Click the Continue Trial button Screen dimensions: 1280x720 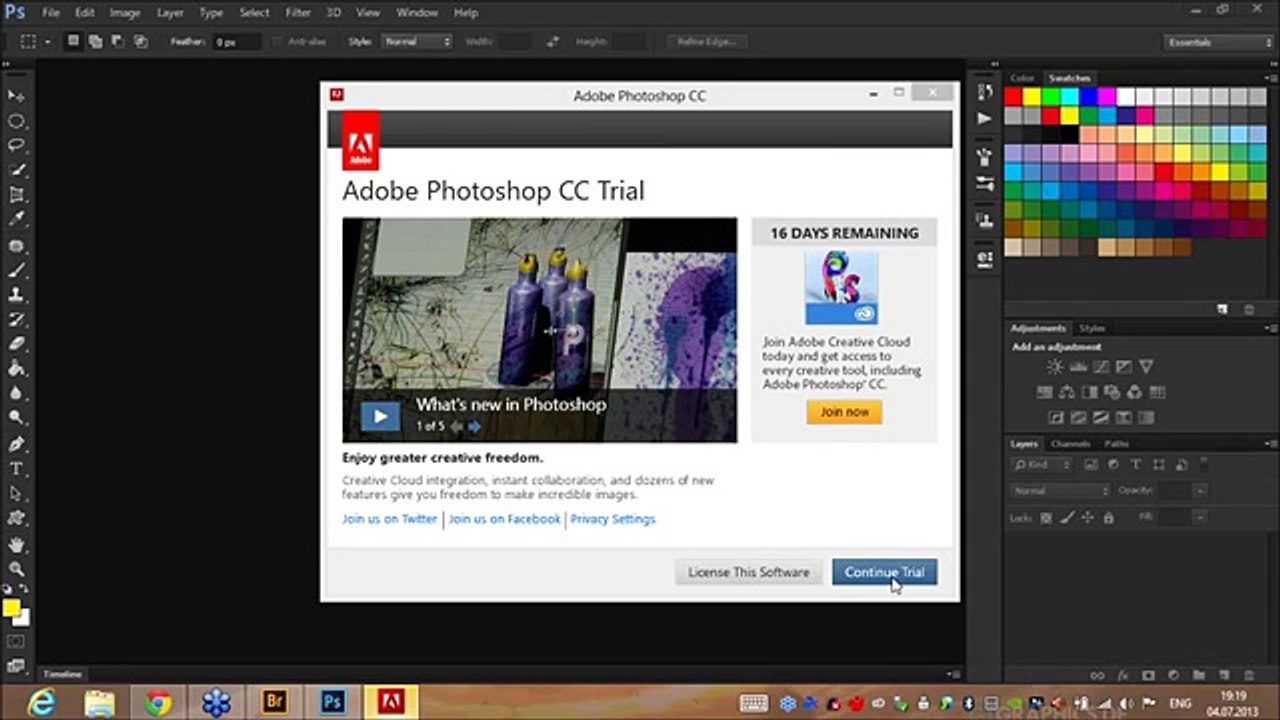885,572
